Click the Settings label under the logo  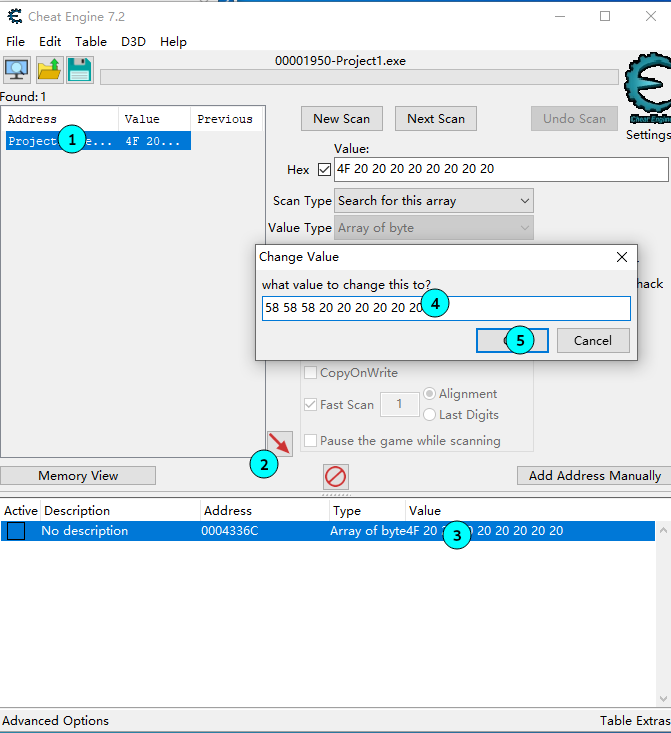click(x=648, y=135)
